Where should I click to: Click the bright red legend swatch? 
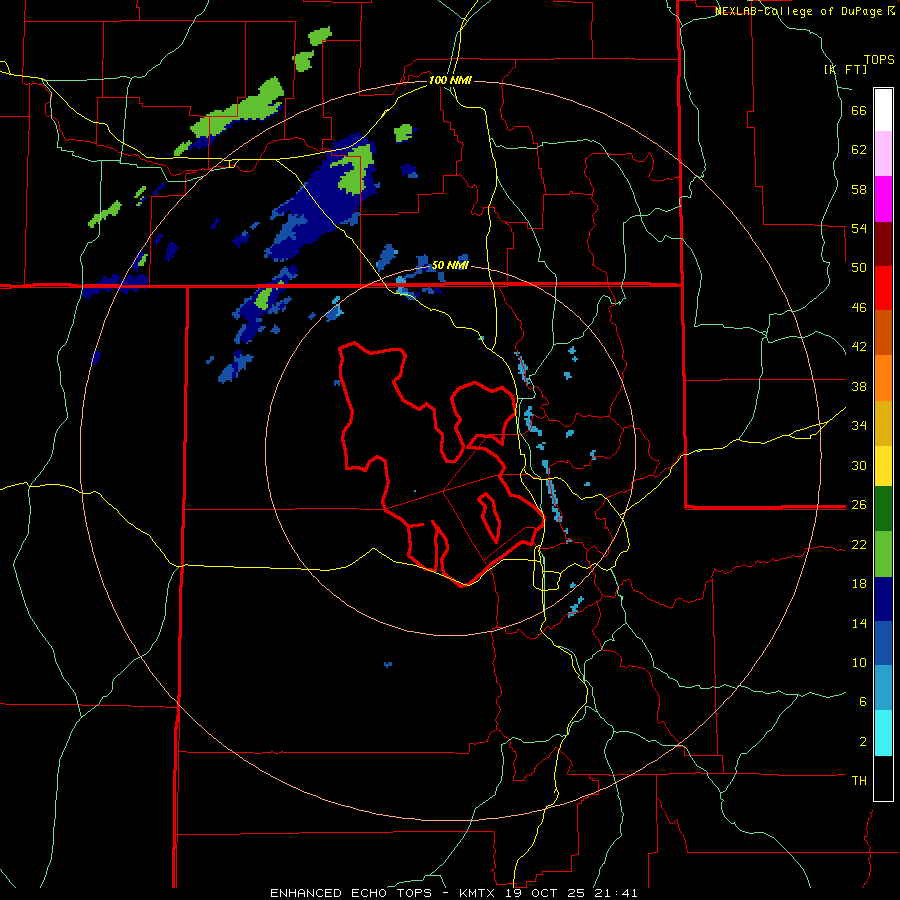tap(883, 288)
